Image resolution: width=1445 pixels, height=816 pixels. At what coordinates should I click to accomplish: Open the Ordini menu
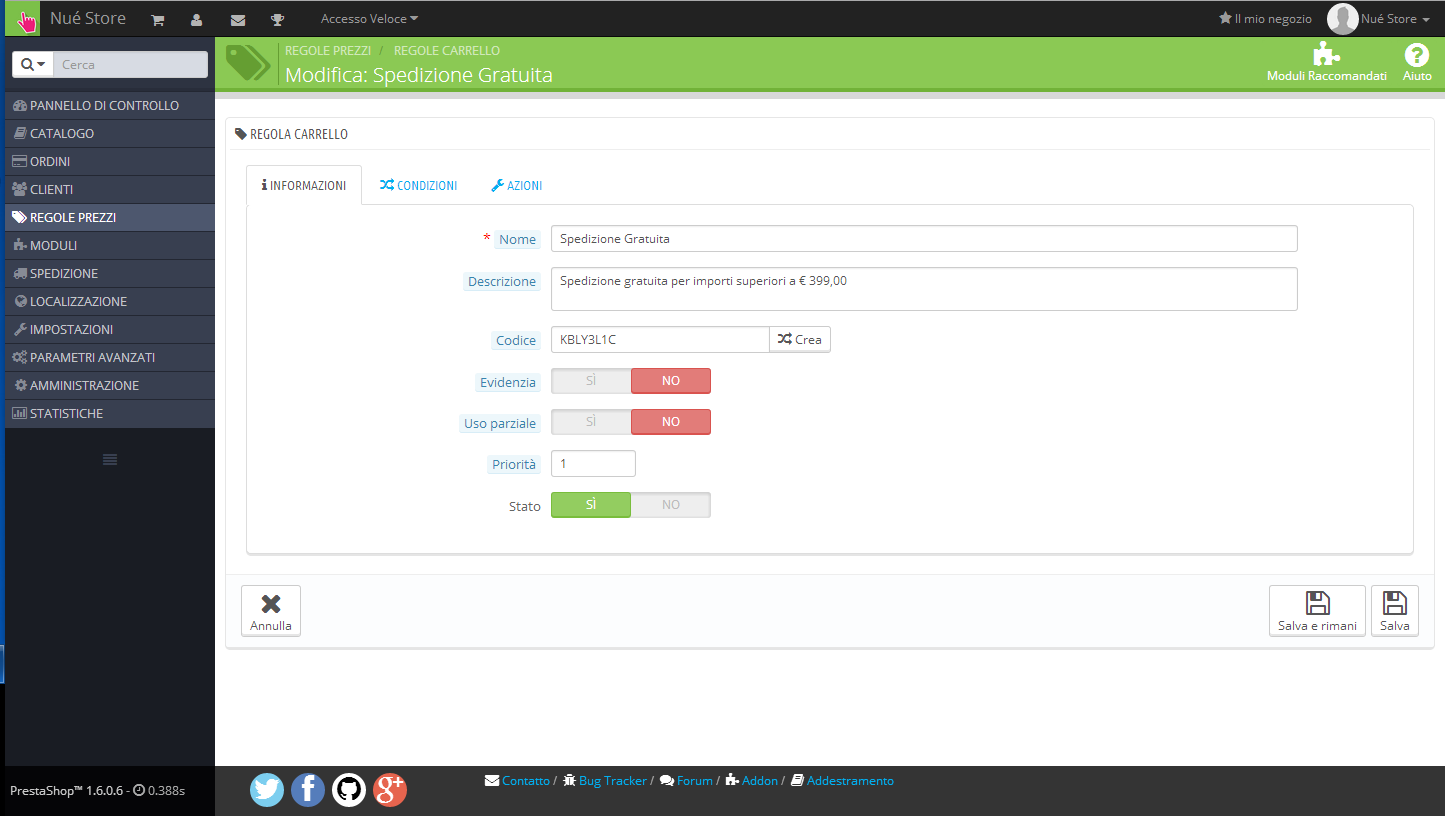pos(110,161)
